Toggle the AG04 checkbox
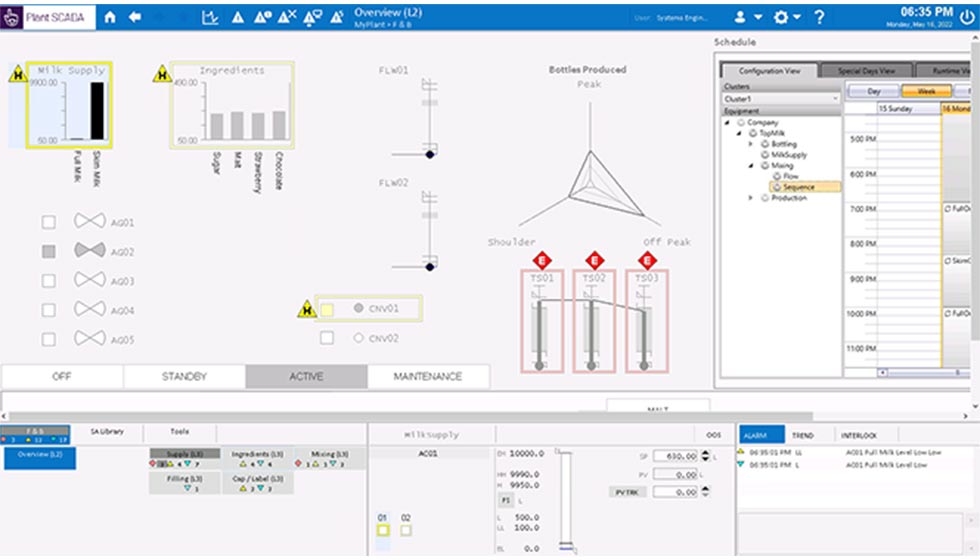This screenshot has height=560, width=980. point(49,310)
